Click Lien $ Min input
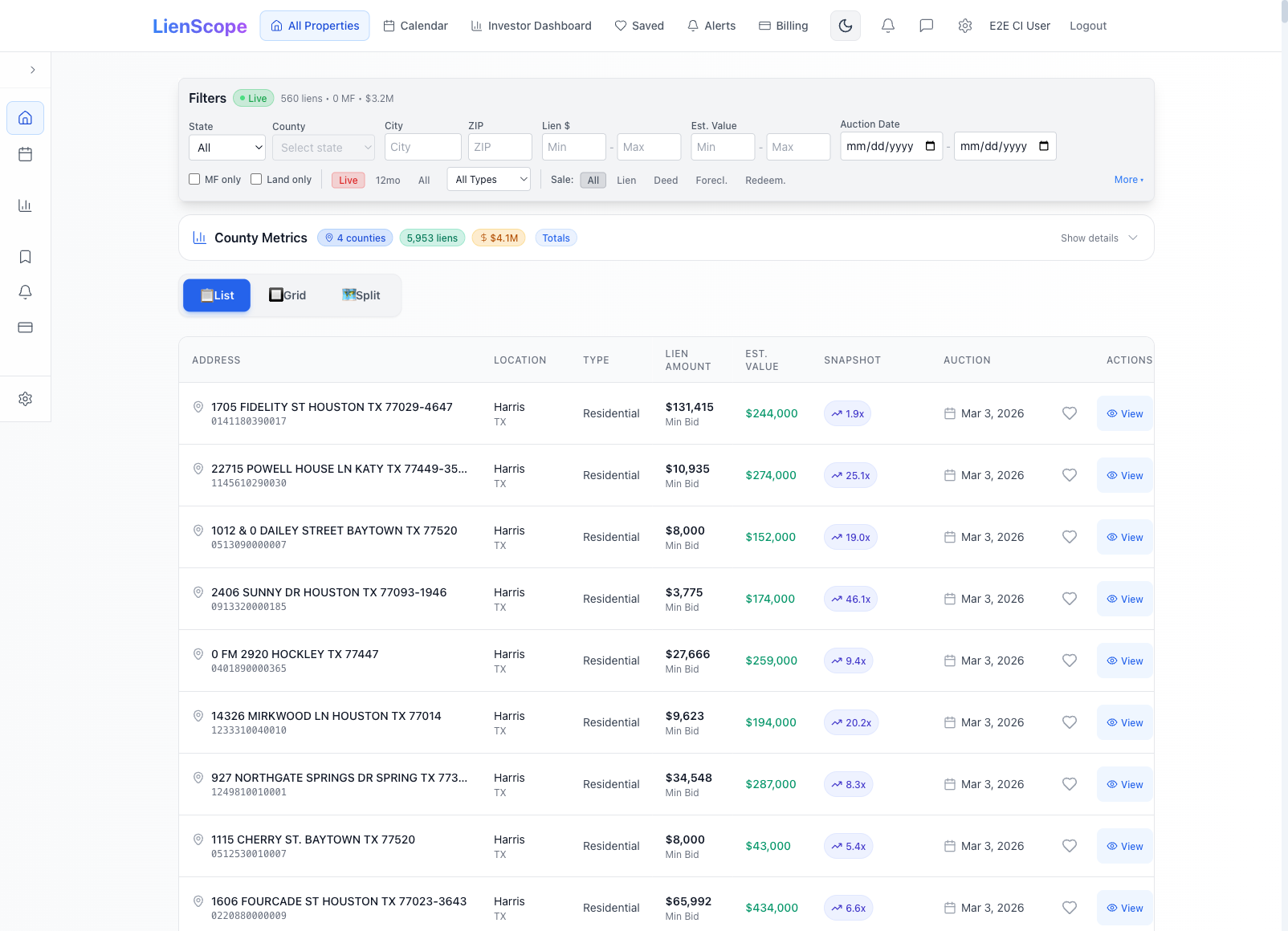The height and width of the screenshot is (931, 1288). [574, 147]
